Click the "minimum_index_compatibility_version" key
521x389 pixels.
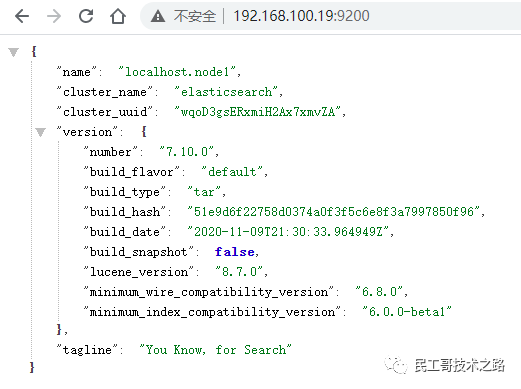coord(212,312)
